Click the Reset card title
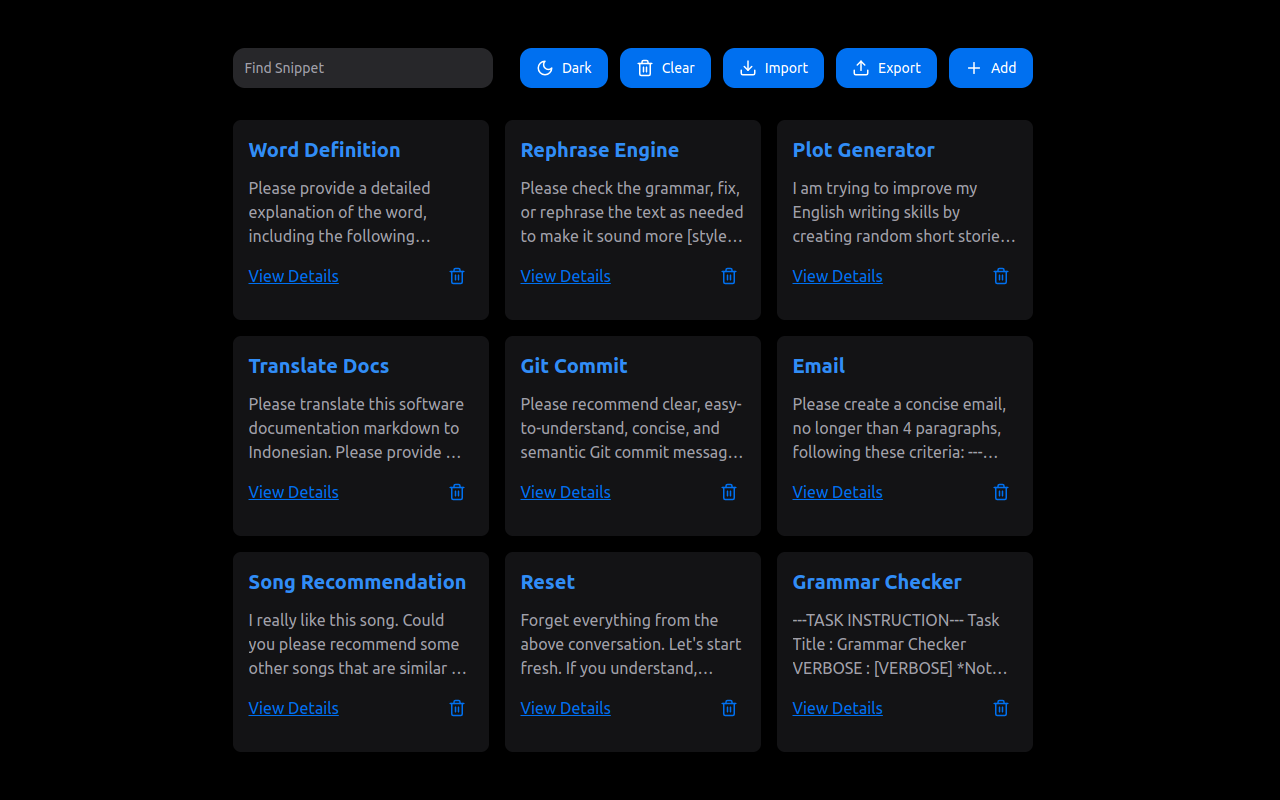Viewport: 1280px width, 800px height. click(548, 582)
